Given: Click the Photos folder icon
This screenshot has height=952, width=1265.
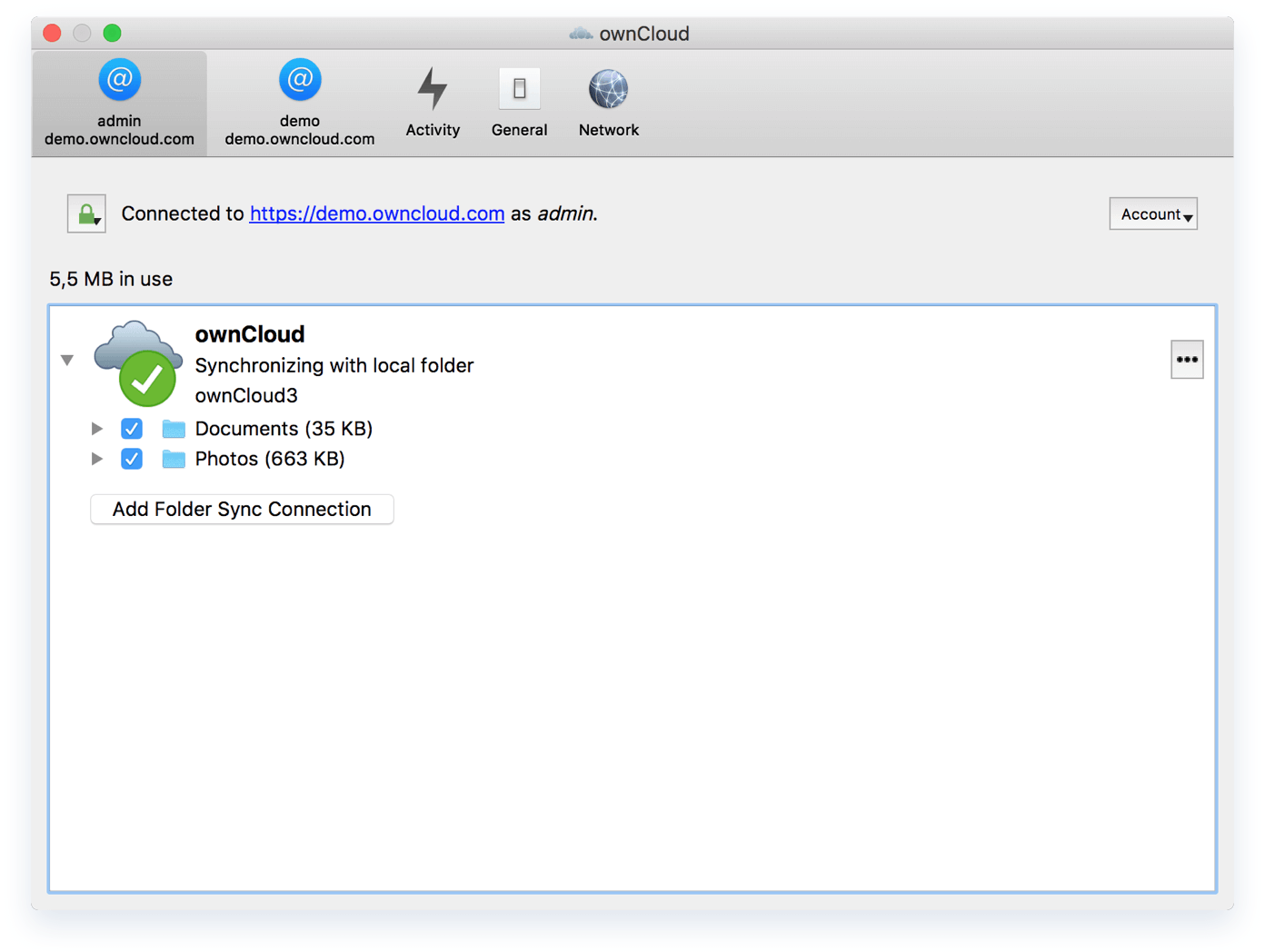Looking at the screenshot, I should [174, 459].
